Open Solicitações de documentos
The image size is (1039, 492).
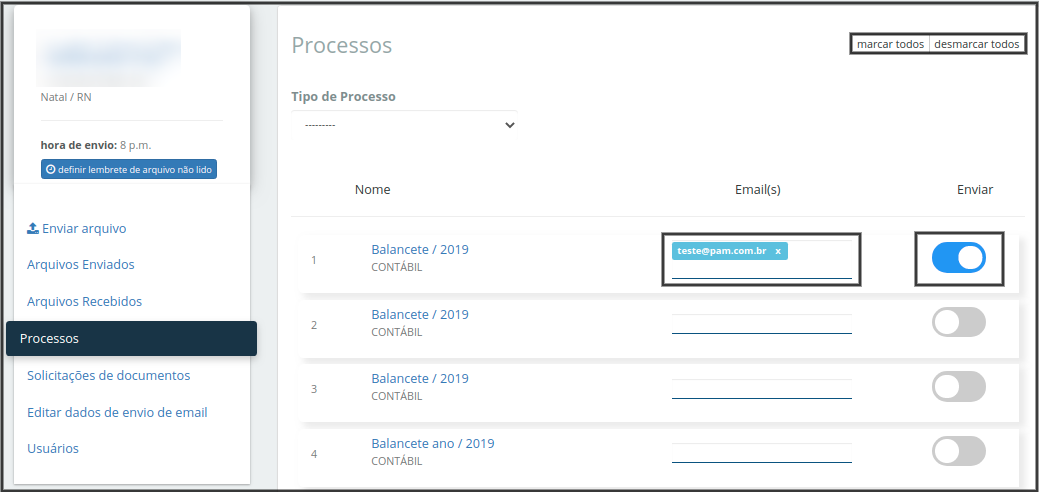click(x=109, y=375)
